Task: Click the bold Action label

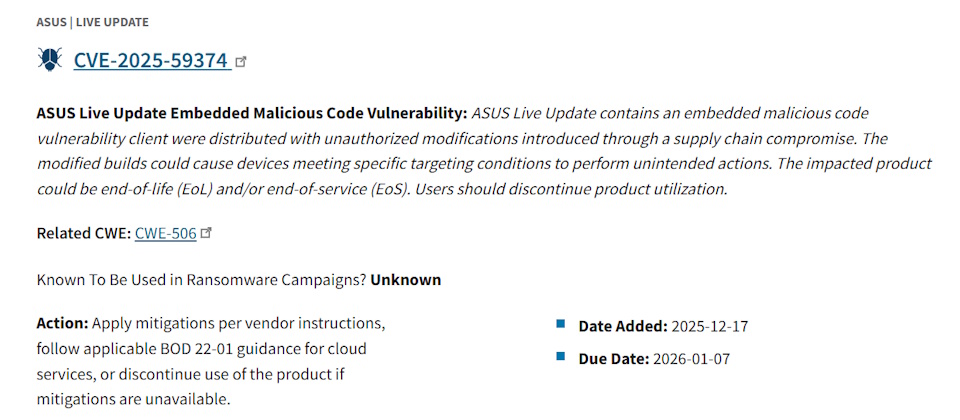Action: pyautogui.click(x=63, y=324)
